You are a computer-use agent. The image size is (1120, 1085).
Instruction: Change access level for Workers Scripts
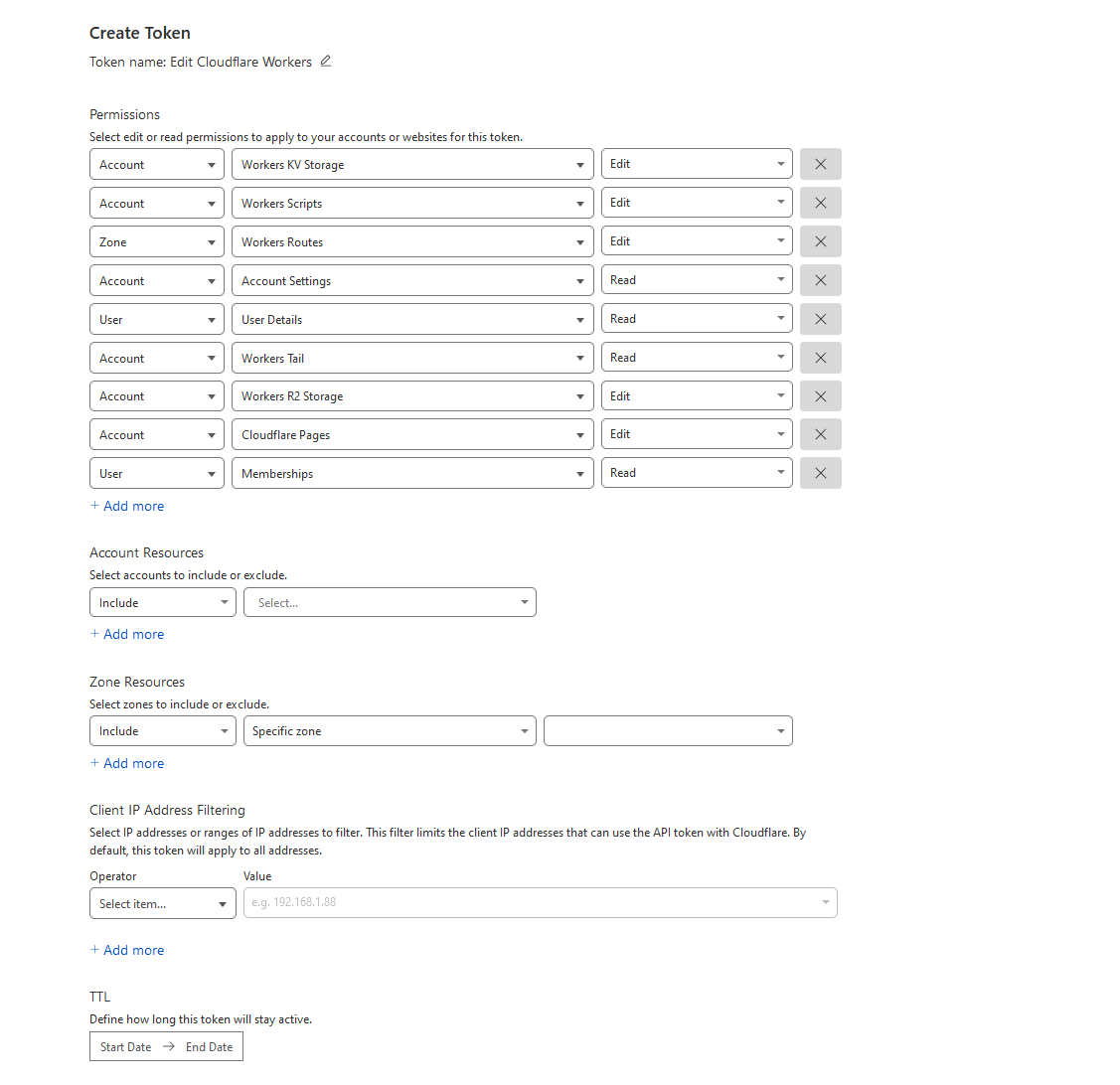click(x=697, y=202)
